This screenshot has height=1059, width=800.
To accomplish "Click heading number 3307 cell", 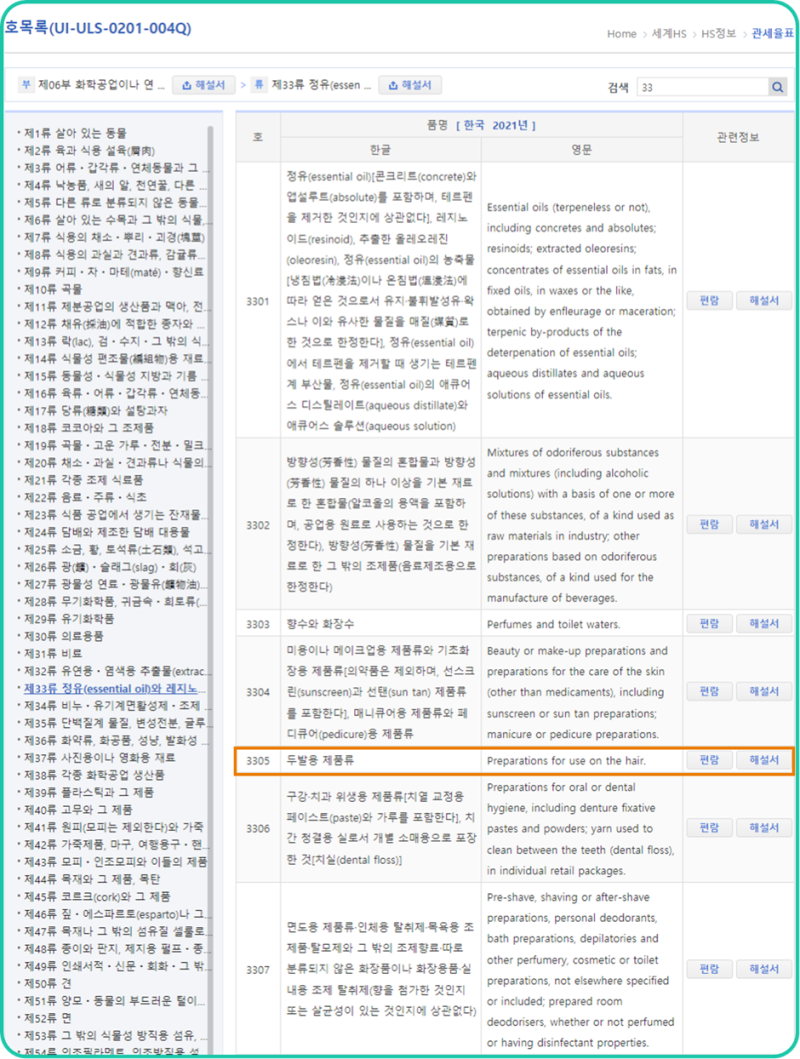I will coord(258,970).
